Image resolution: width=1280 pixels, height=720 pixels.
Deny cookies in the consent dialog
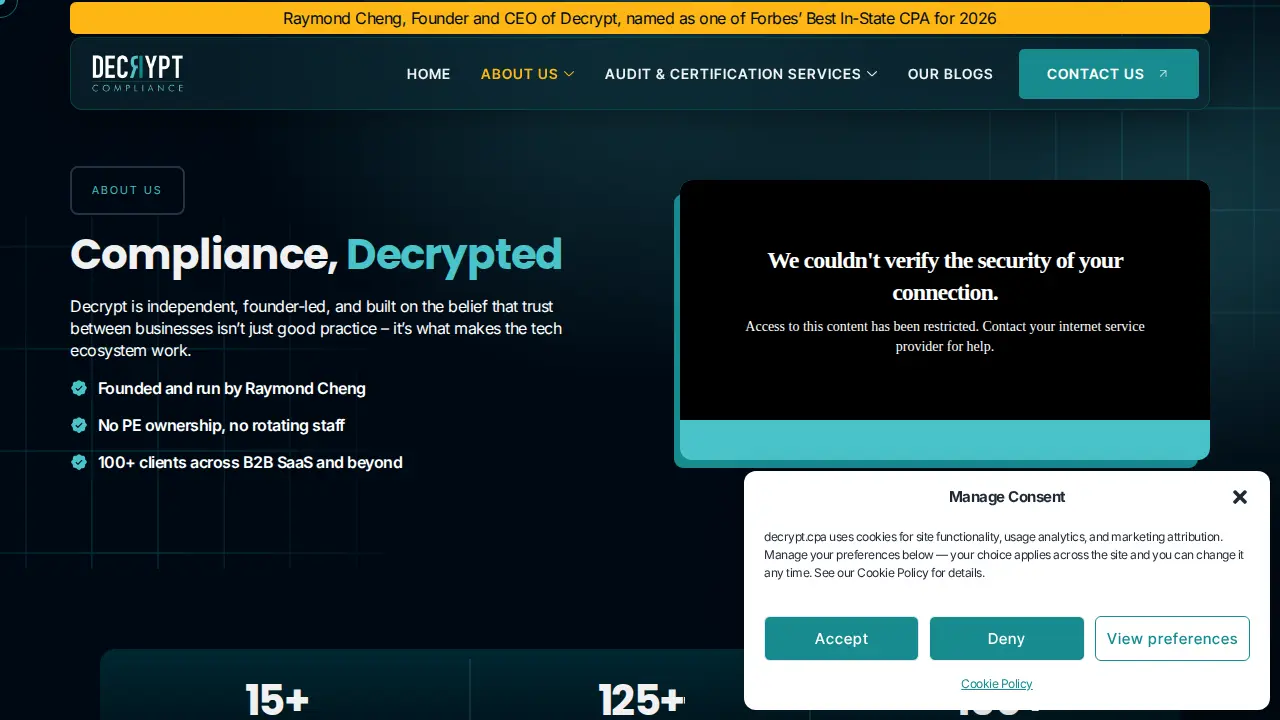pos(1006,638)
